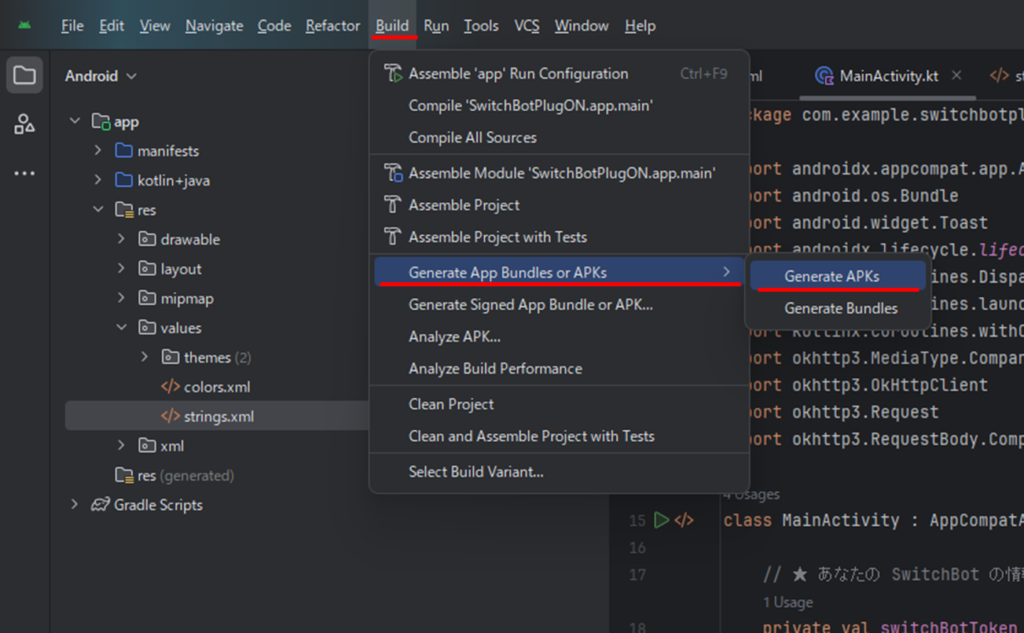Select colors.xml in the project tree
Screen dimensions: 1024x633
pyautogui.click(x=216, y=387)
